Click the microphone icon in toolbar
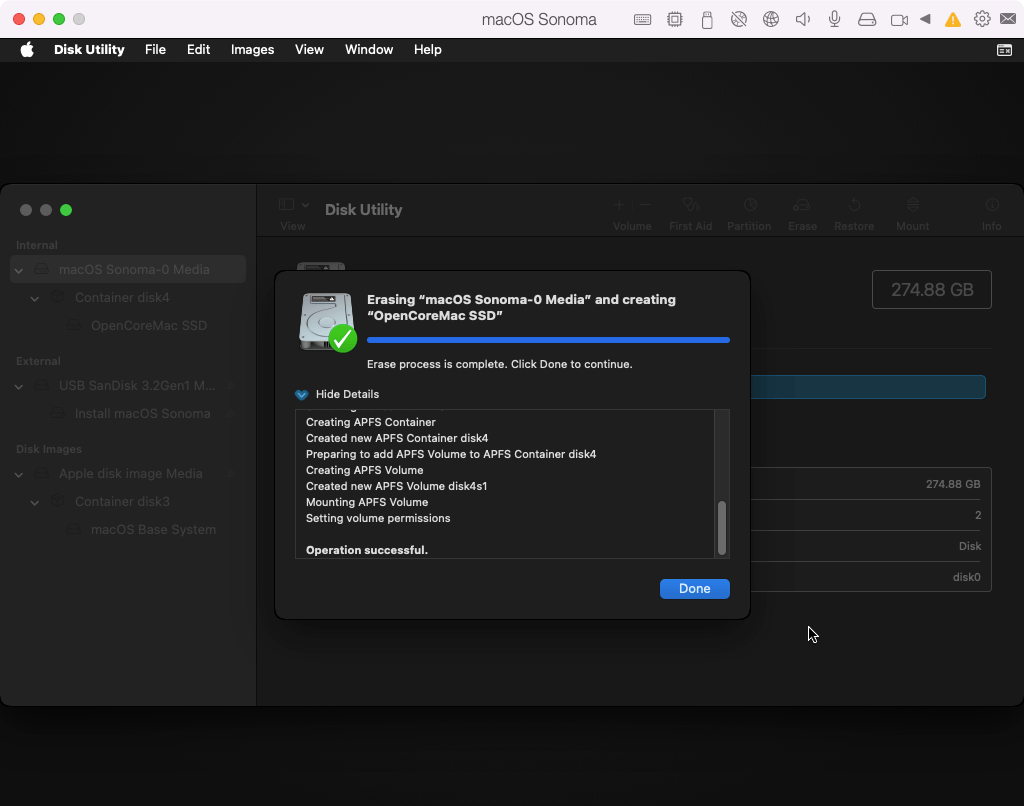This screenshot has width=1024, height=806. (834, 19)
